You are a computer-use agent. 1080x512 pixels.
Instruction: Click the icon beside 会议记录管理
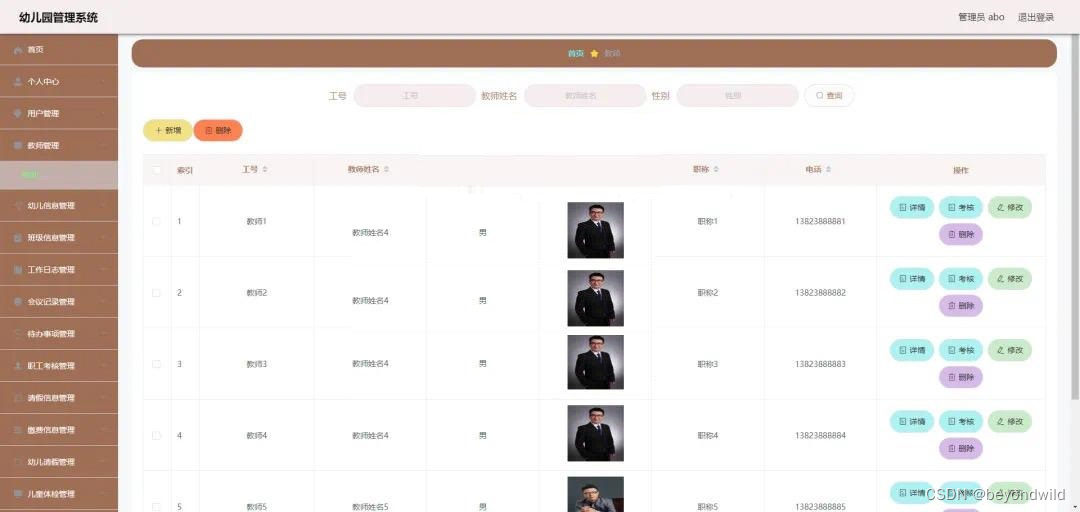coord(18,302)
